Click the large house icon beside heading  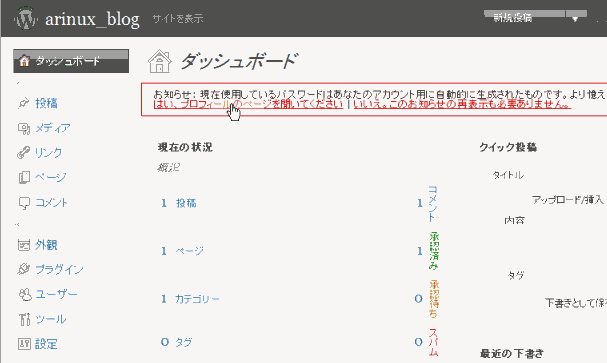[x=159, y=61]
